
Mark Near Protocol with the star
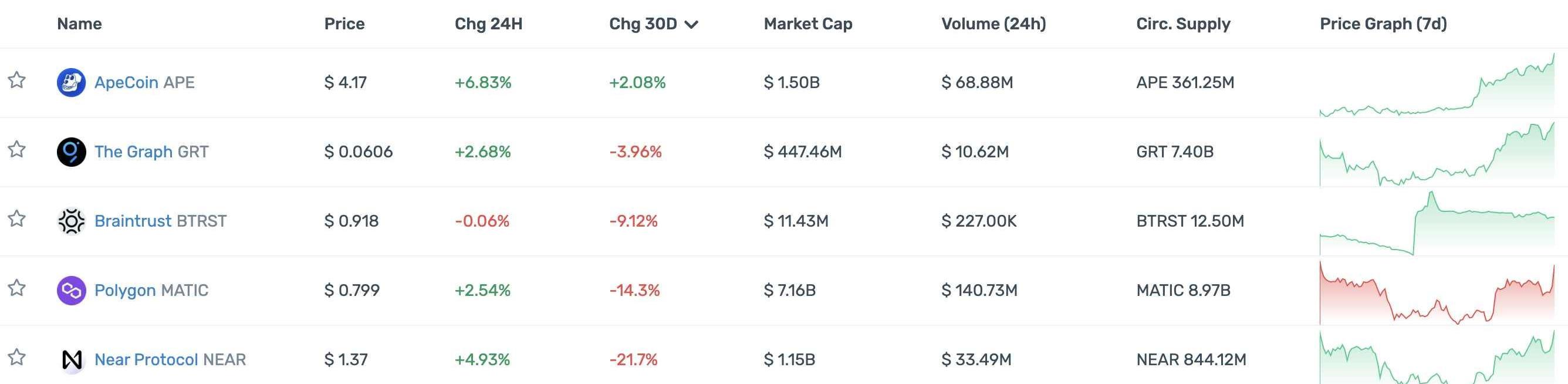tap(17, 358)
